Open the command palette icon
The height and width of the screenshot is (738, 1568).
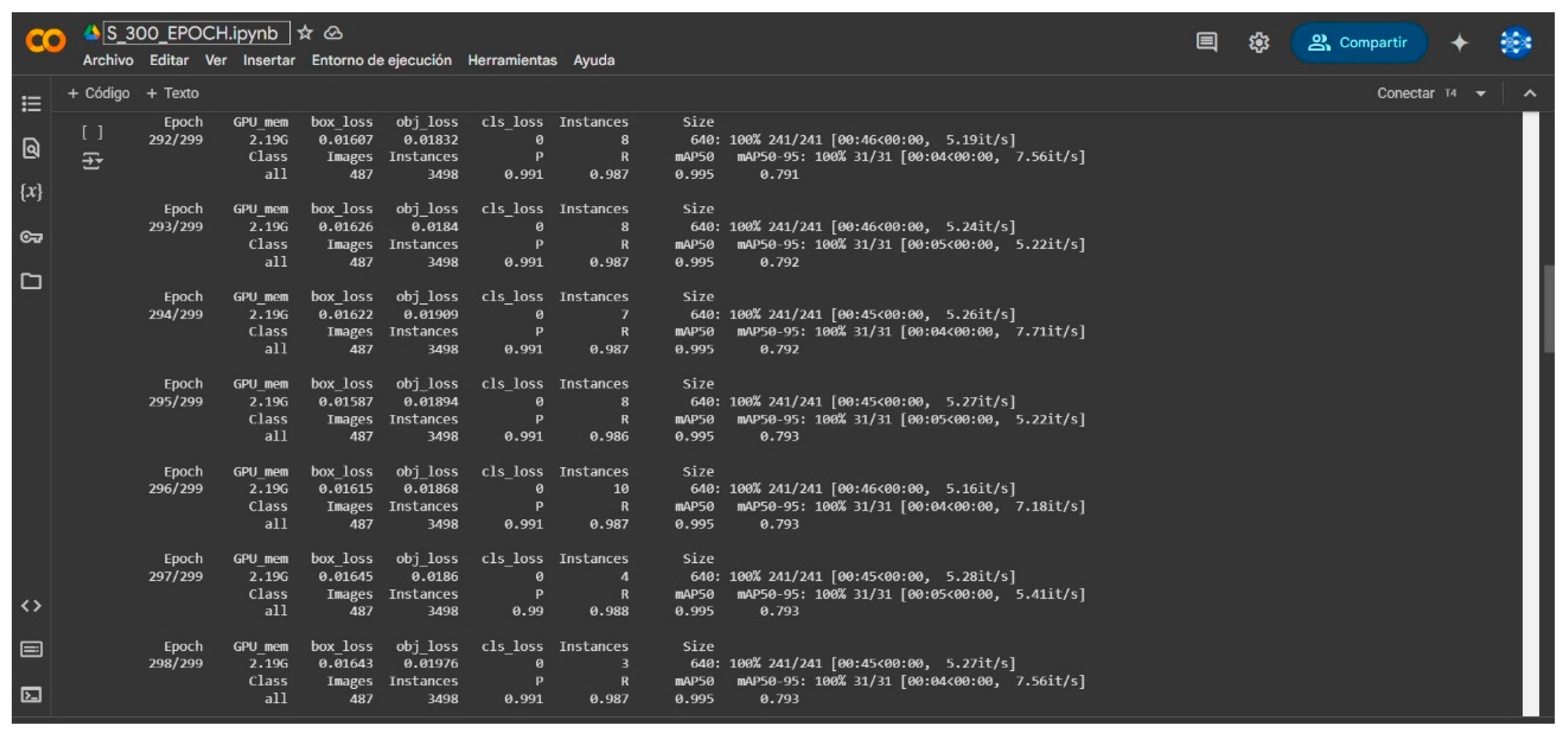31,650
